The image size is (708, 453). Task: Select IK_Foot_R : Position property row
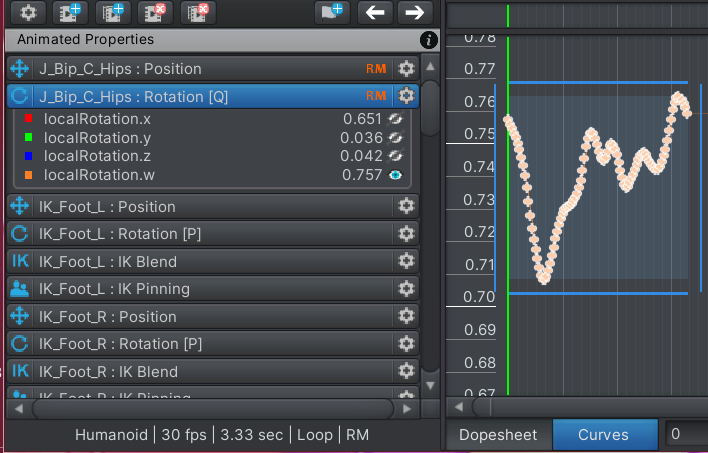click(x=213, y=317)
